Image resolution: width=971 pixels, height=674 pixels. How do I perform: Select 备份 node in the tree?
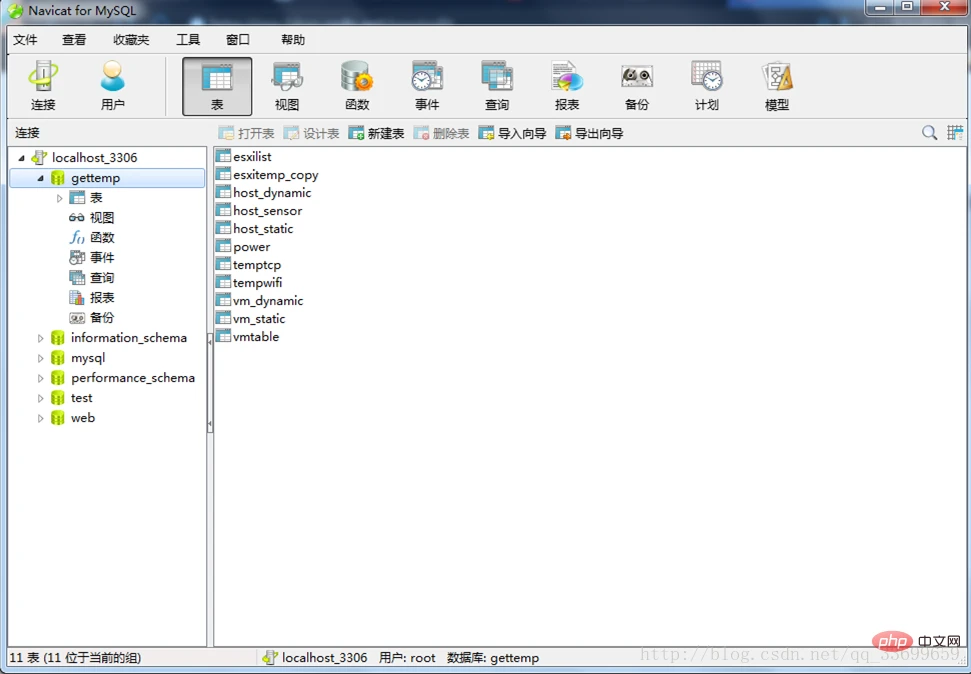(x=92, y=317)
